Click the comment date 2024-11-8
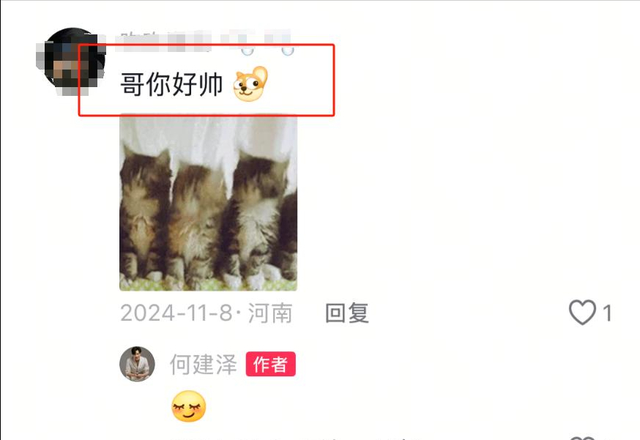The image size is (640, 440). click(x=176, y=313)
